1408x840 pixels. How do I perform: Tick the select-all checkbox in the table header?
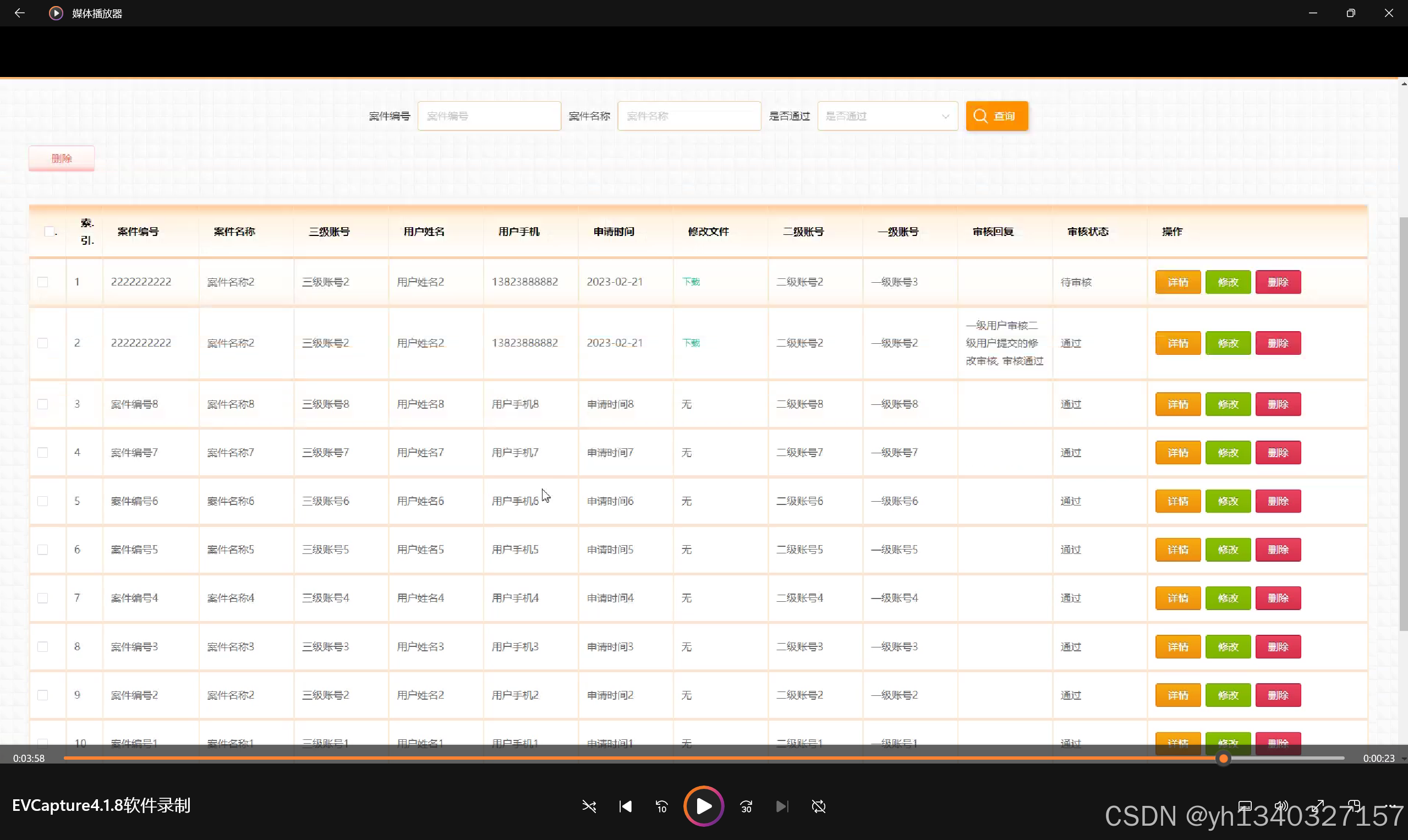50,232
